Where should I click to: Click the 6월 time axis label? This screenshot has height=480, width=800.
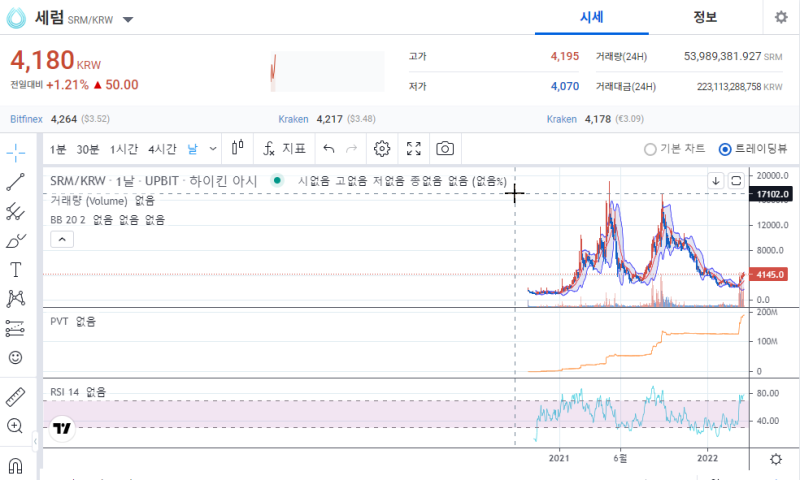pyautogui.click(x=620, y=458)
